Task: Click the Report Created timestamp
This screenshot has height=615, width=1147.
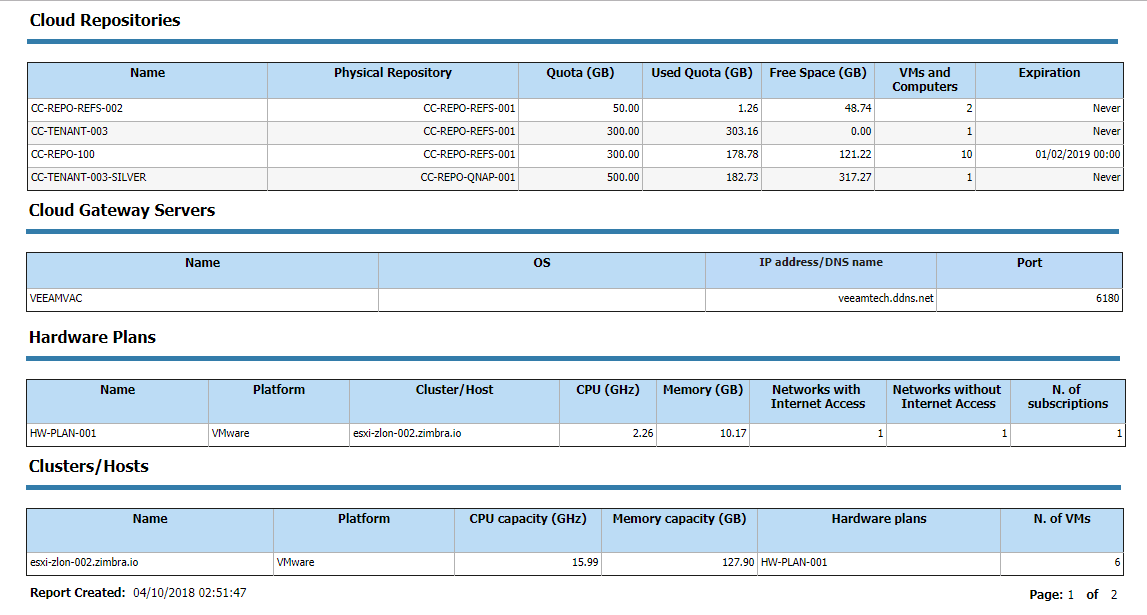Action: click(x=189, y=593)
